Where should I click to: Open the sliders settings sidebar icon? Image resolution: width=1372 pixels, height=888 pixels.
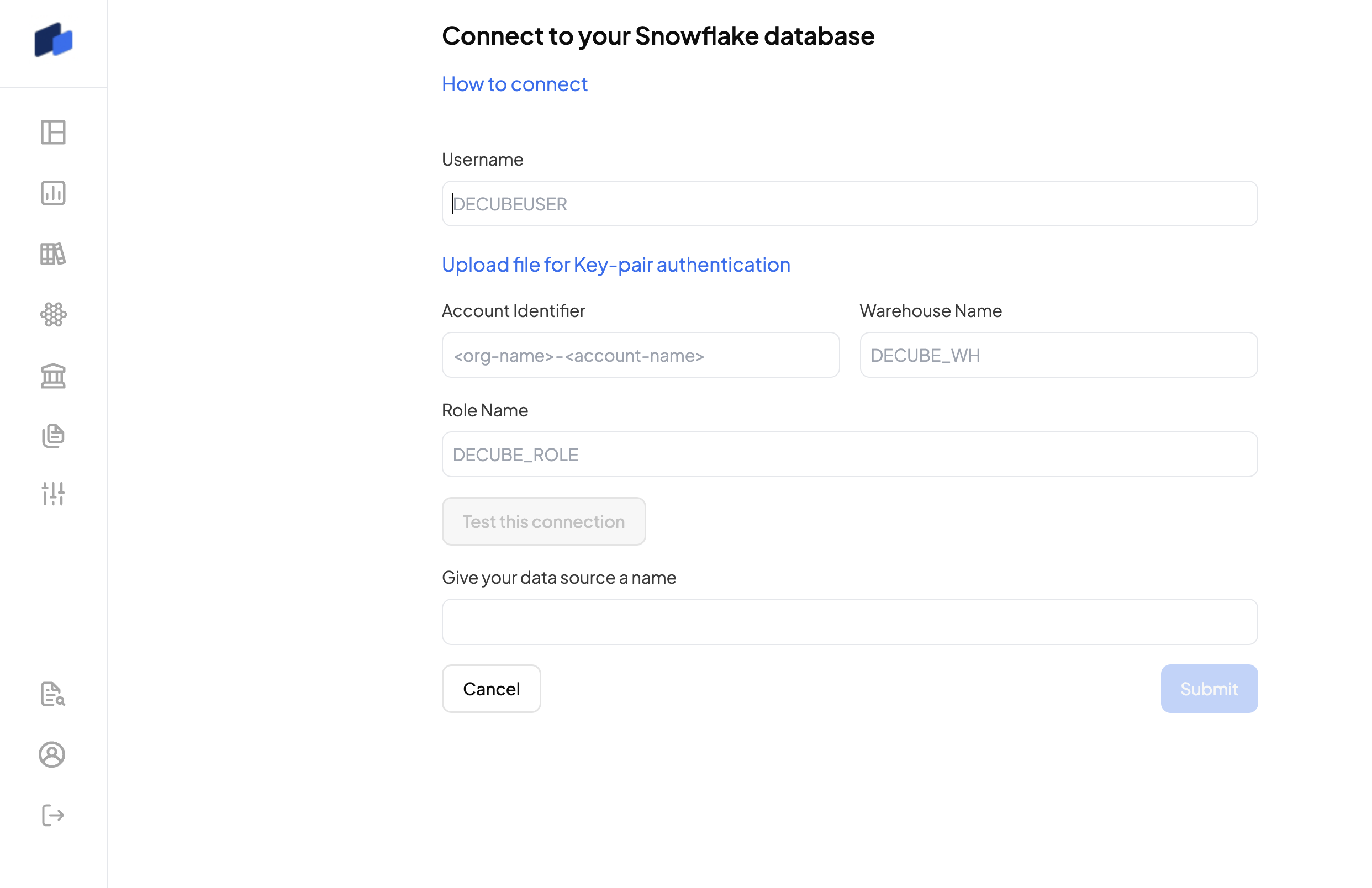(53, 494)
